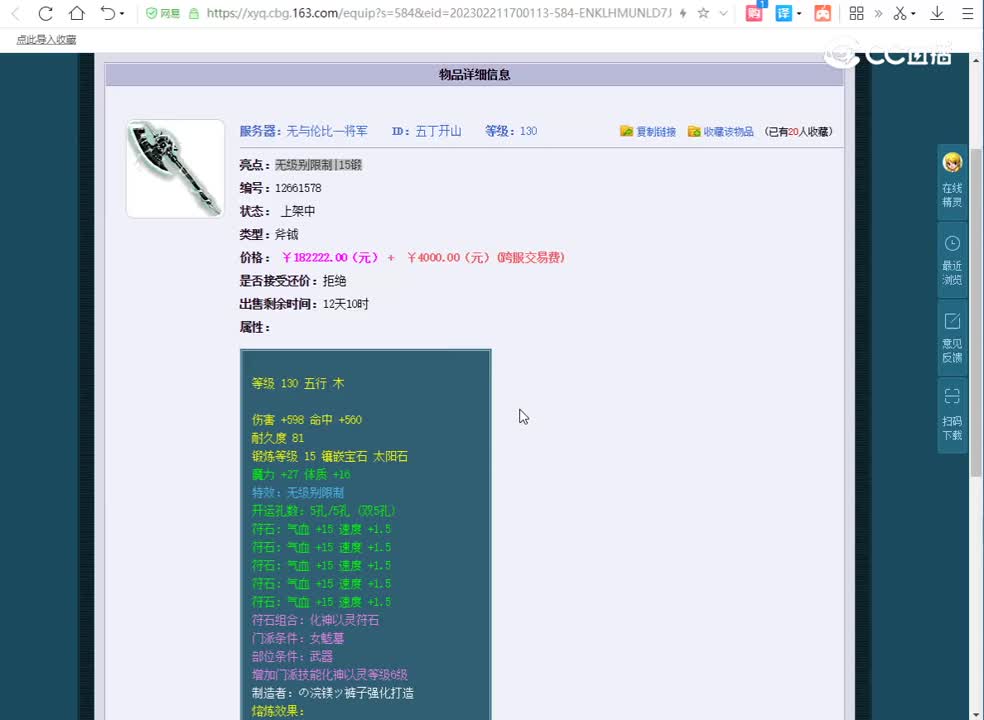Click type value 斧钺
Screen dimensions: 984x720
[x=286, y=235]
